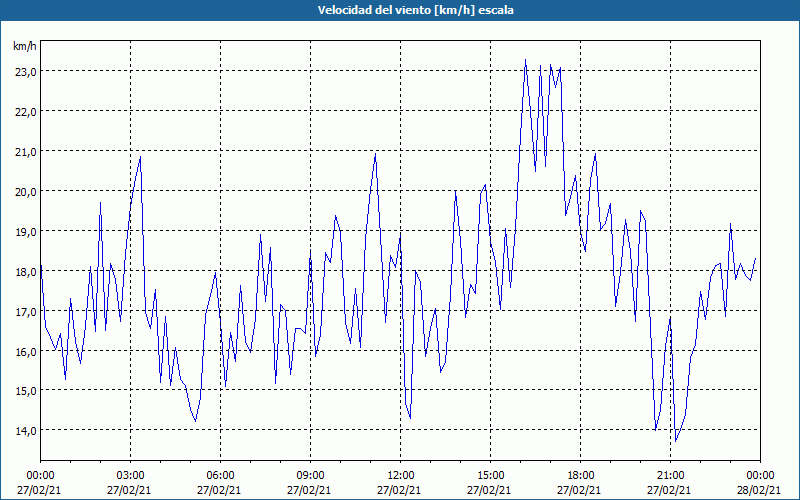Click the 09:00 time label
This screenshot has height=500, width=800.
310,476
